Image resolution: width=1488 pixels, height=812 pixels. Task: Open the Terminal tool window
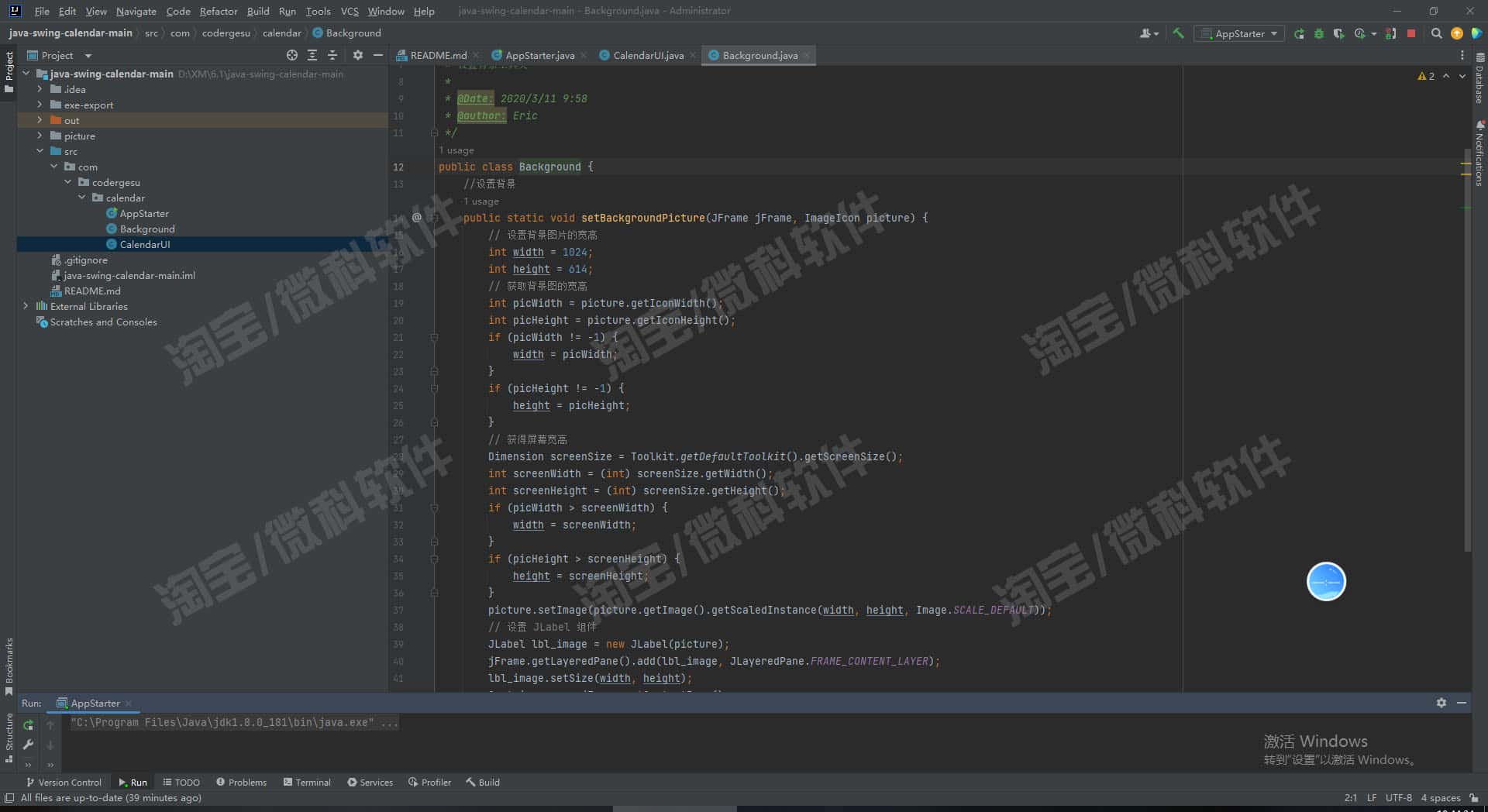pyautogui.click(x=307, y=782)
